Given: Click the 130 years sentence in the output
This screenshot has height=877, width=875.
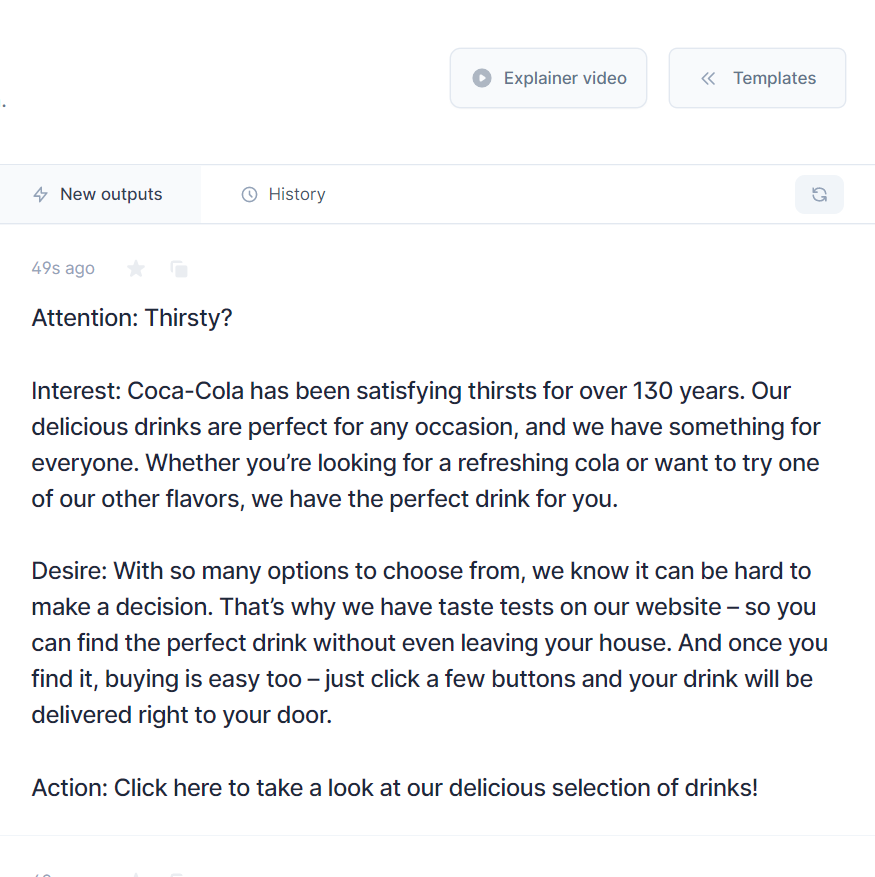Looking at the screenshot, I should [436, 391].
